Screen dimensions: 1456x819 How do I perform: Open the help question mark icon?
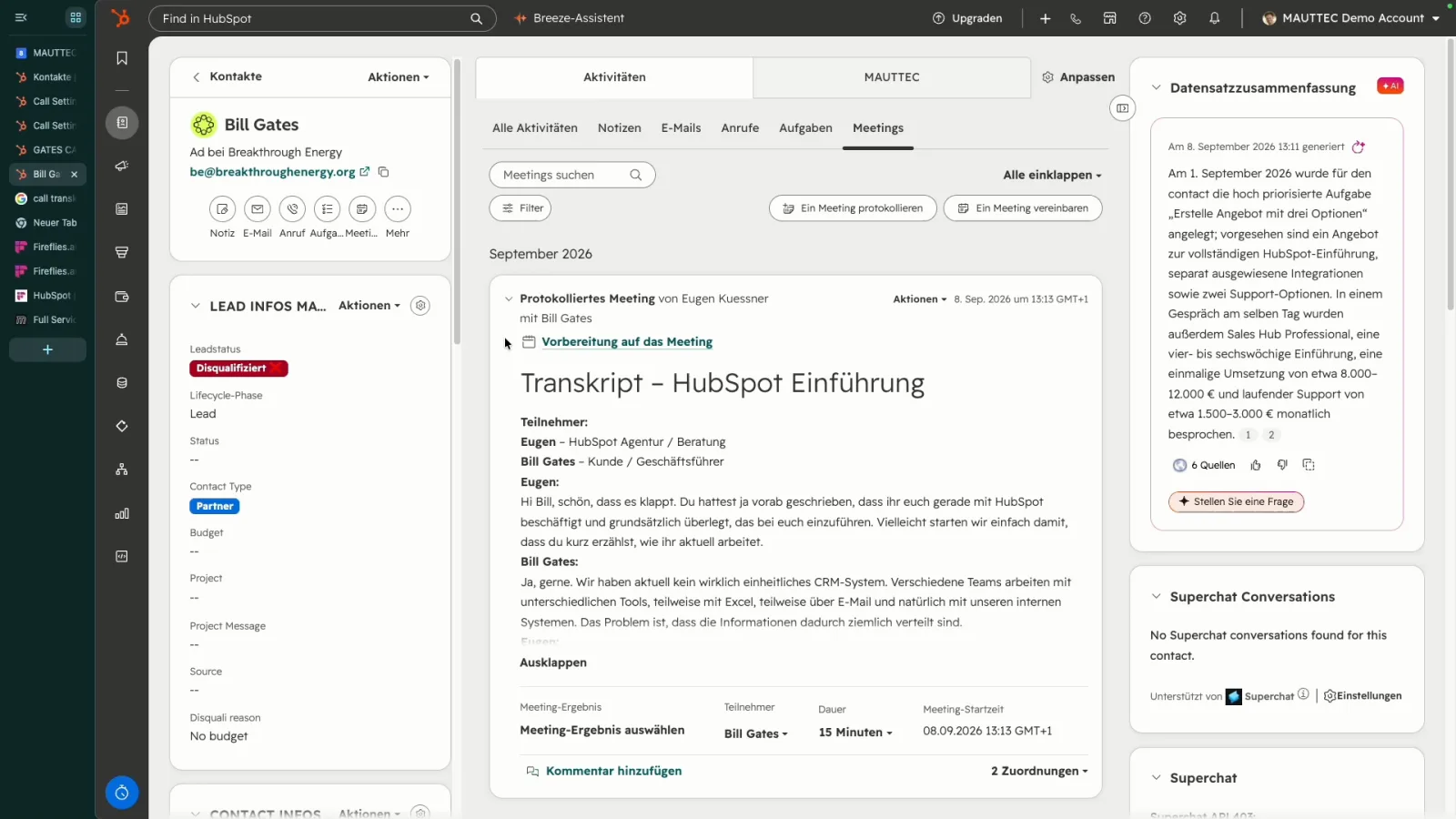(1145, 18)
